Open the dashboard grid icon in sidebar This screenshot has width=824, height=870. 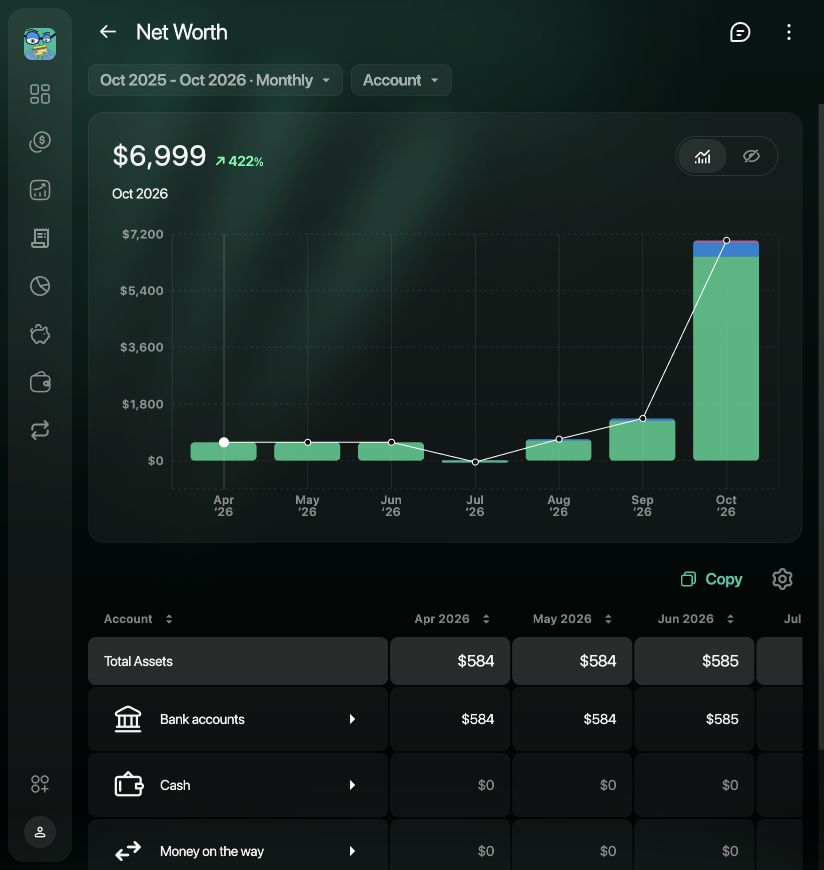point(40,94)
